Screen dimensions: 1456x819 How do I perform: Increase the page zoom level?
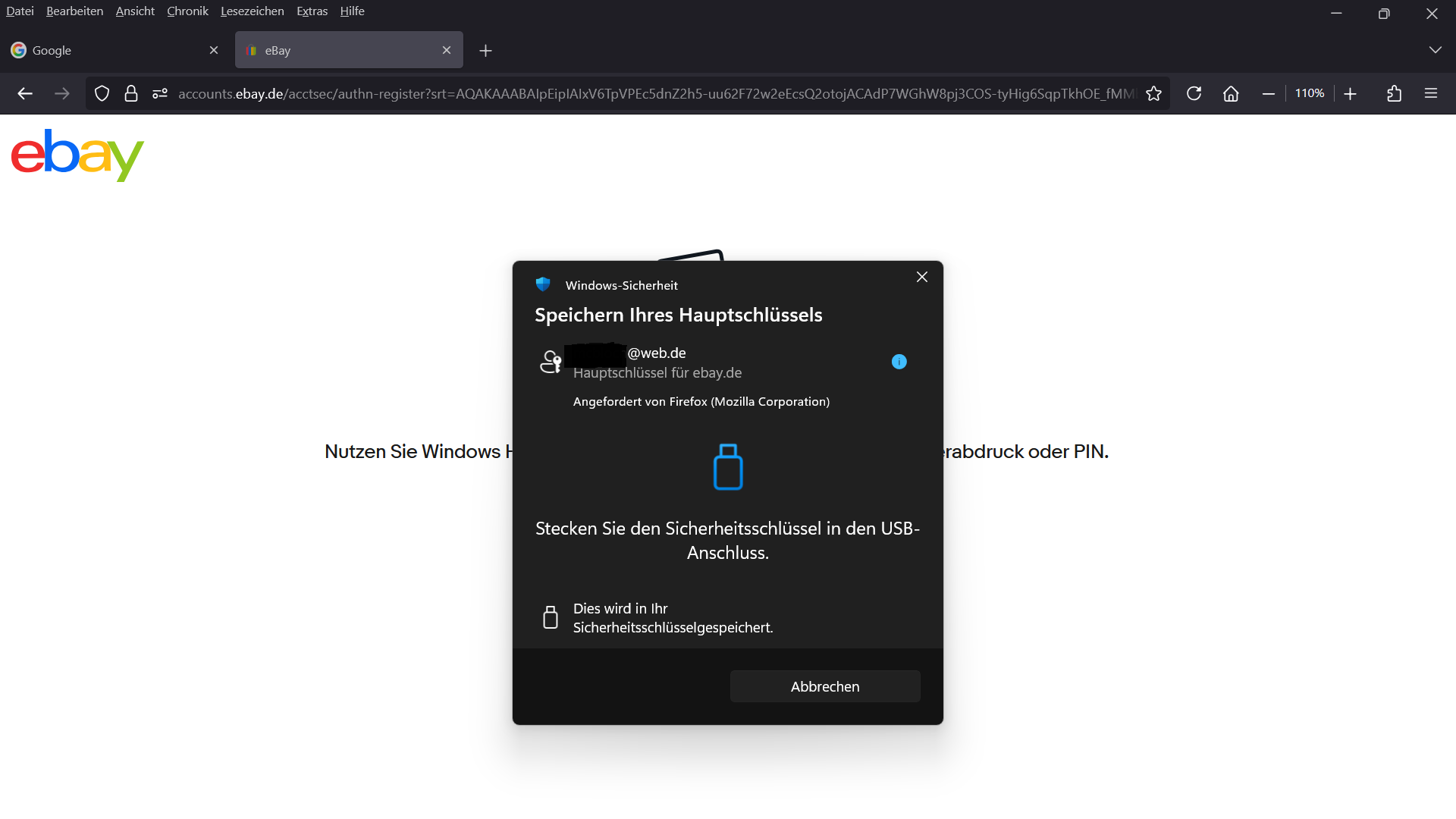click(1351, 93)
